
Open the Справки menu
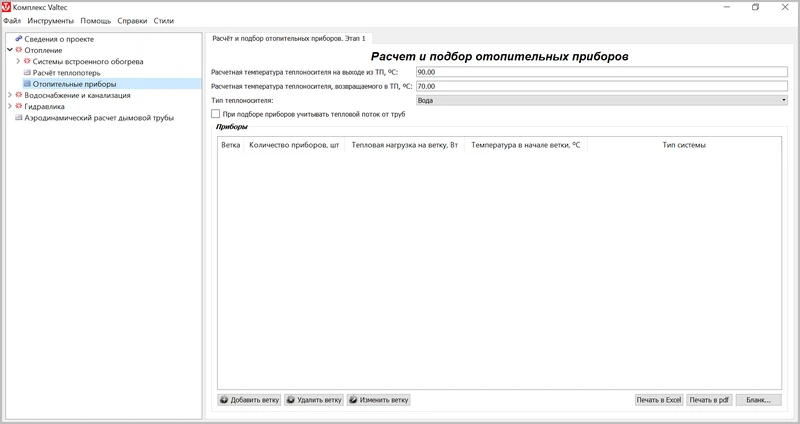[x=132, y=21]
